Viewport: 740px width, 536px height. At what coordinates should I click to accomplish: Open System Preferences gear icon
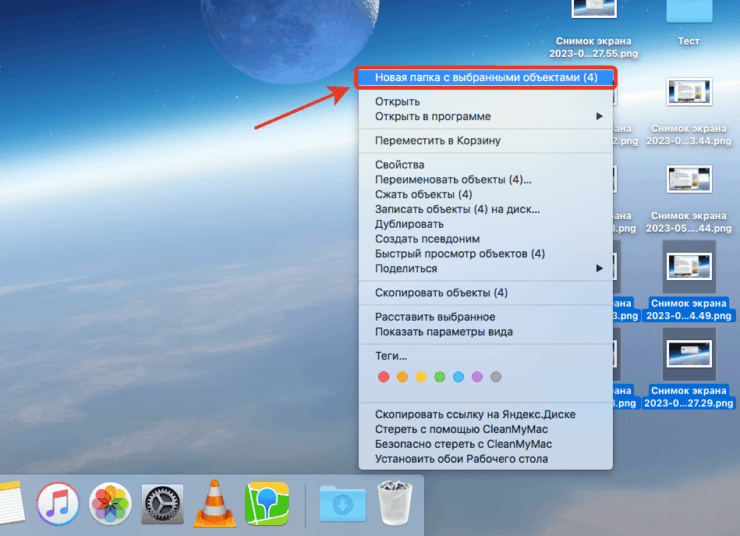(x=162, y=503)
